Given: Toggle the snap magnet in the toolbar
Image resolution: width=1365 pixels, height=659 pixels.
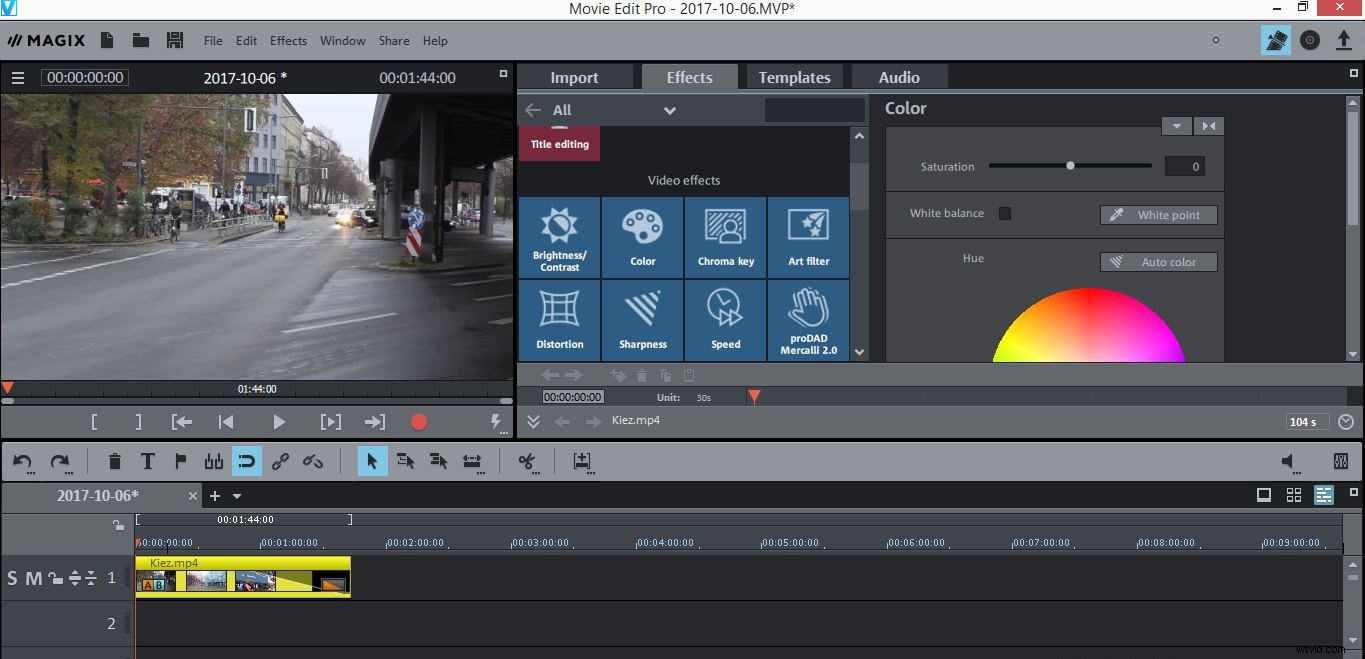Looking at the screenshot, I should 246,461.
